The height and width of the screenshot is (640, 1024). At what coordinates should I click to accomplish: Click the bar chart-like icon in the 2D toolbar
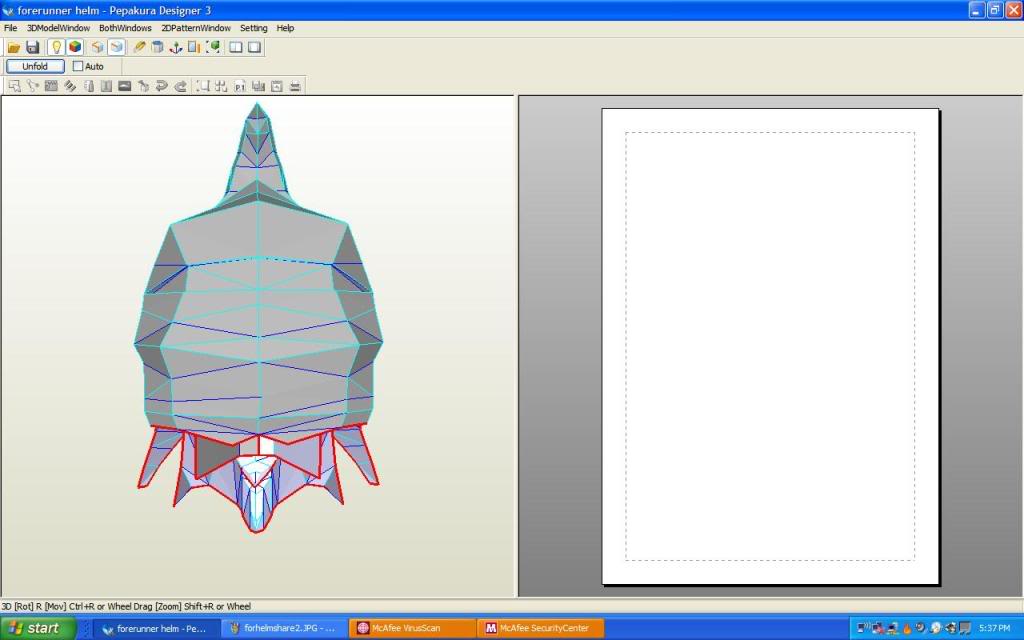coord(258,86)
